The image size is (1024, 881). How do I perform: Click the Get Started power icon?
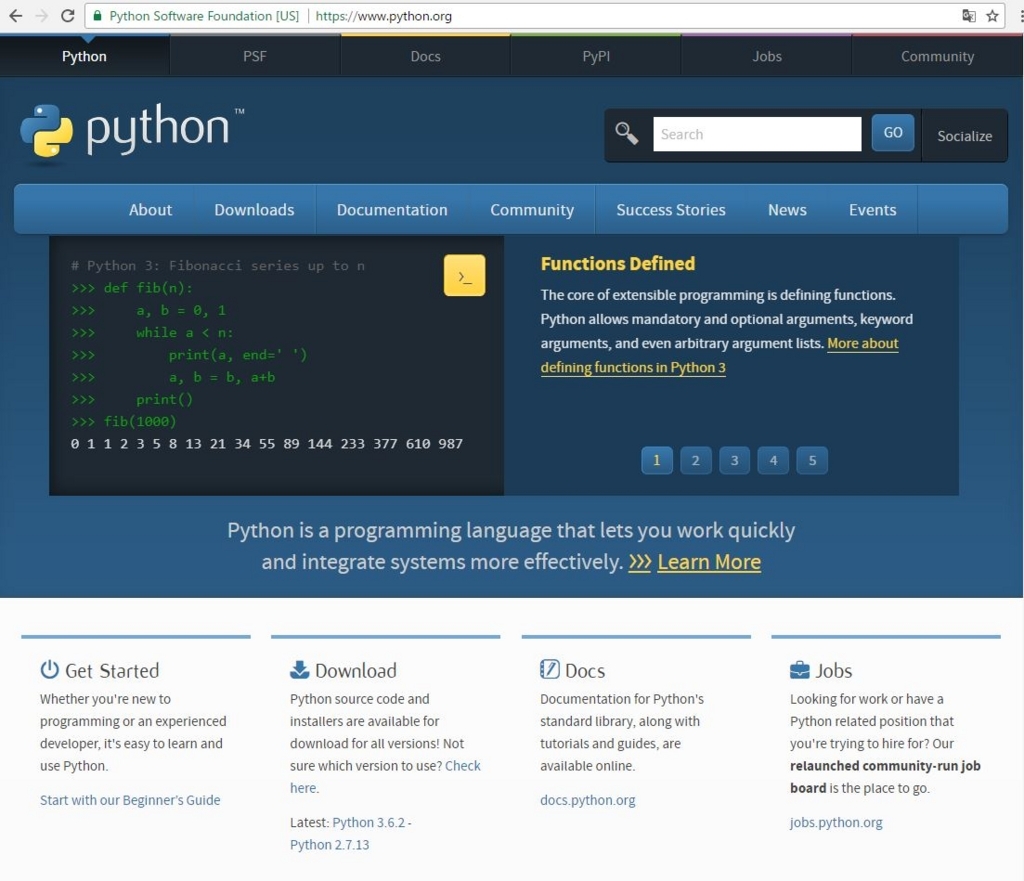pos(50,669)
